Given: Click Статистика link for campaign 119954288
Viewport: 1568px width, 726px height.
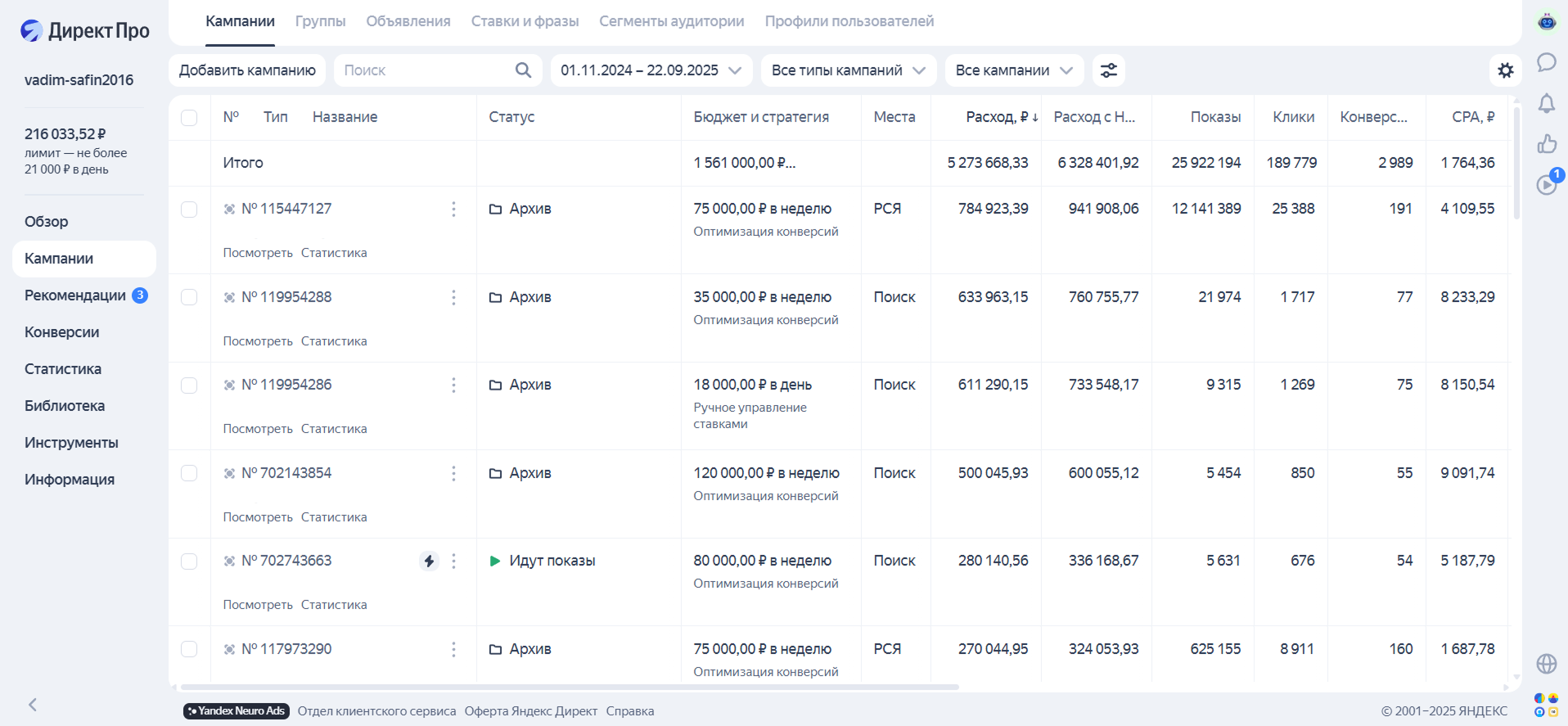Looking at the screenshot, I should [x=334, y=341].
